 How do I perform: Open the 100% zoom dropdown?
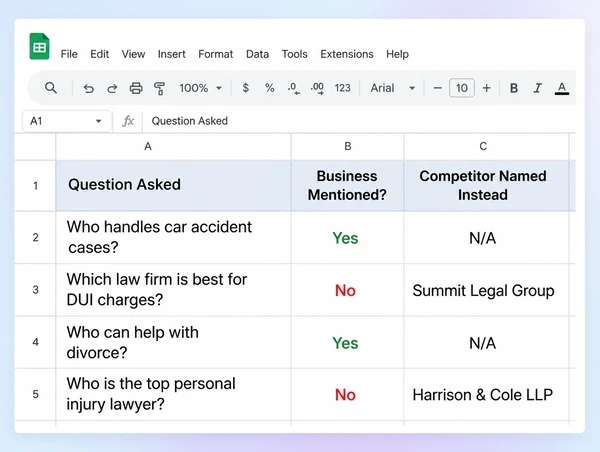201,88
